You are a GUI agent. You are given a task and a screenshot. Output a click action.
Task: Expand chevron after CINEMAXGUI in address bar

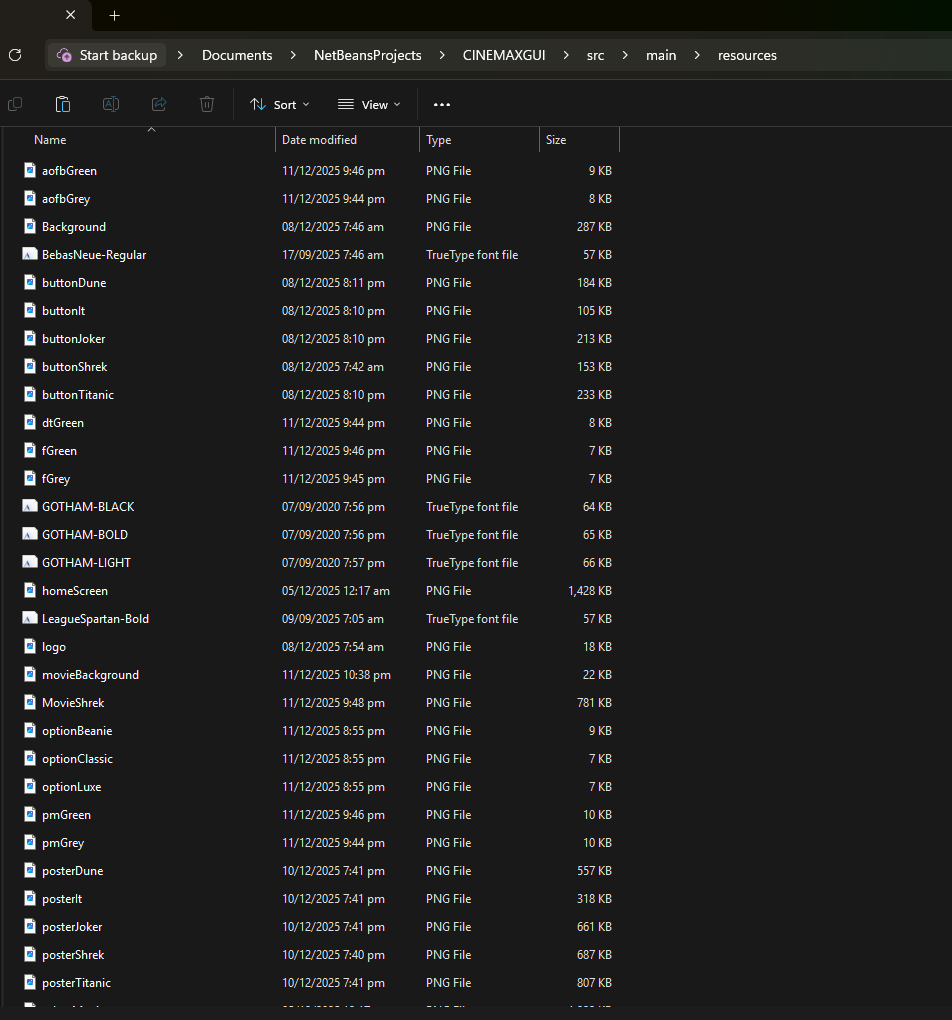click(566, 55)
